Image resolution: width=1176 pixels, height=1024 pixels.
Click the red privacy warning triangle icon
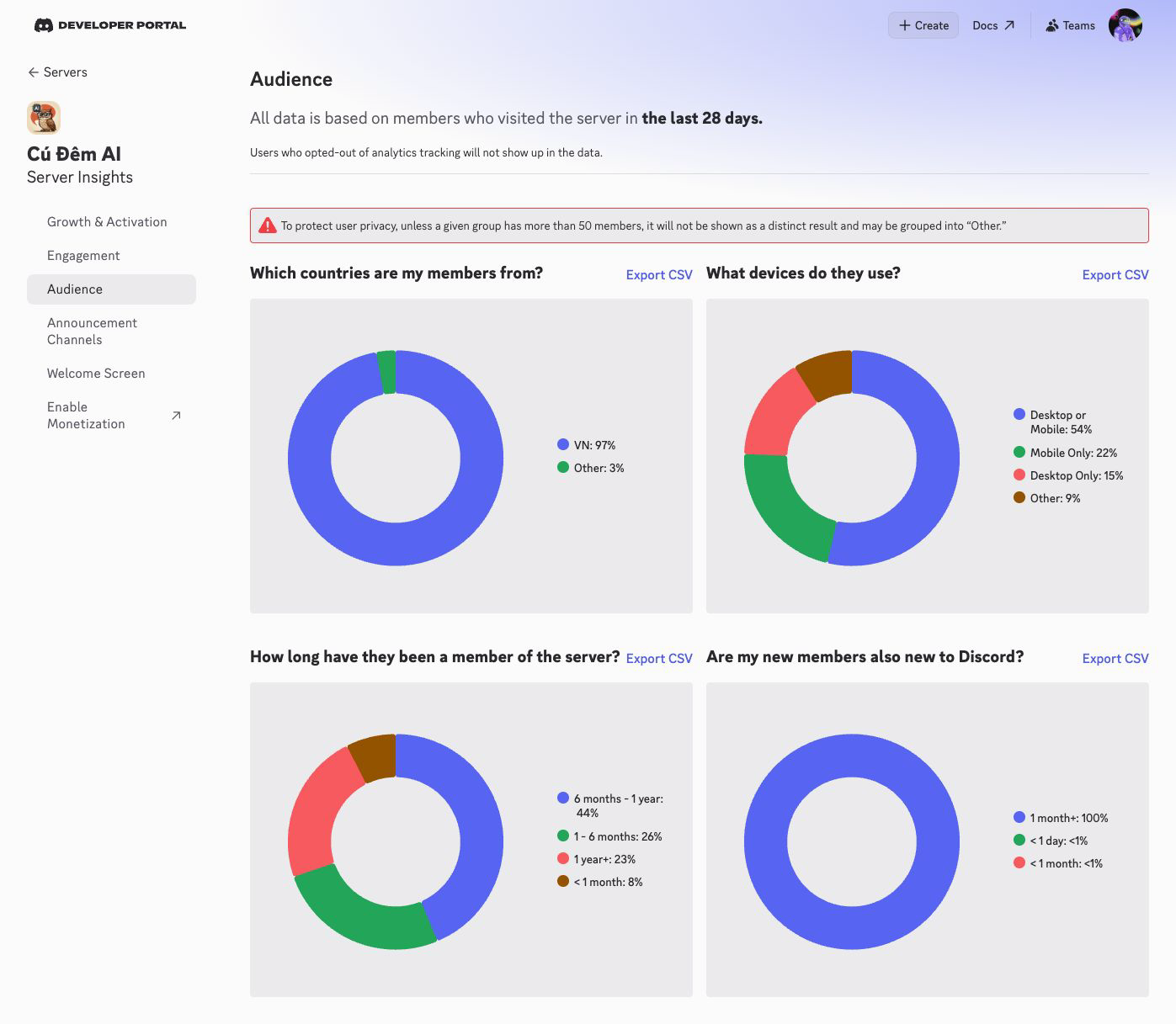[268, 225]
